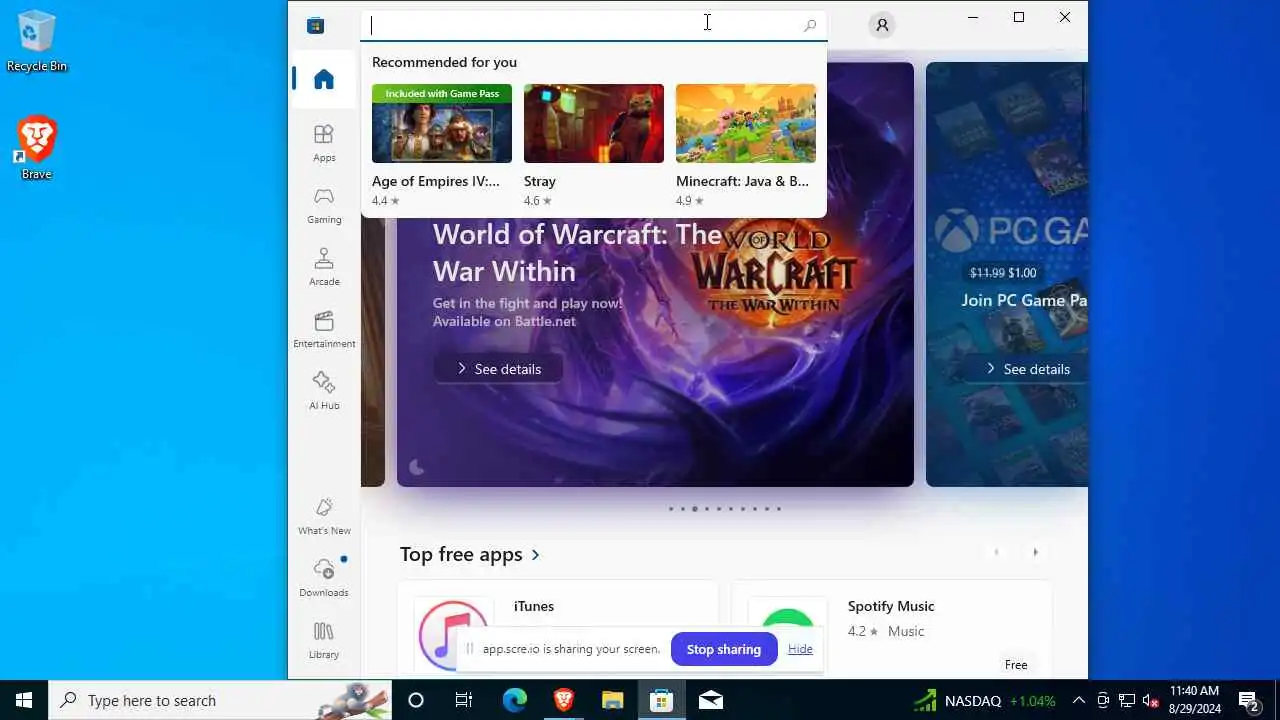1280x720 pixels.
Task: Click World of Warcraft banner title
Action: [577, 253]
